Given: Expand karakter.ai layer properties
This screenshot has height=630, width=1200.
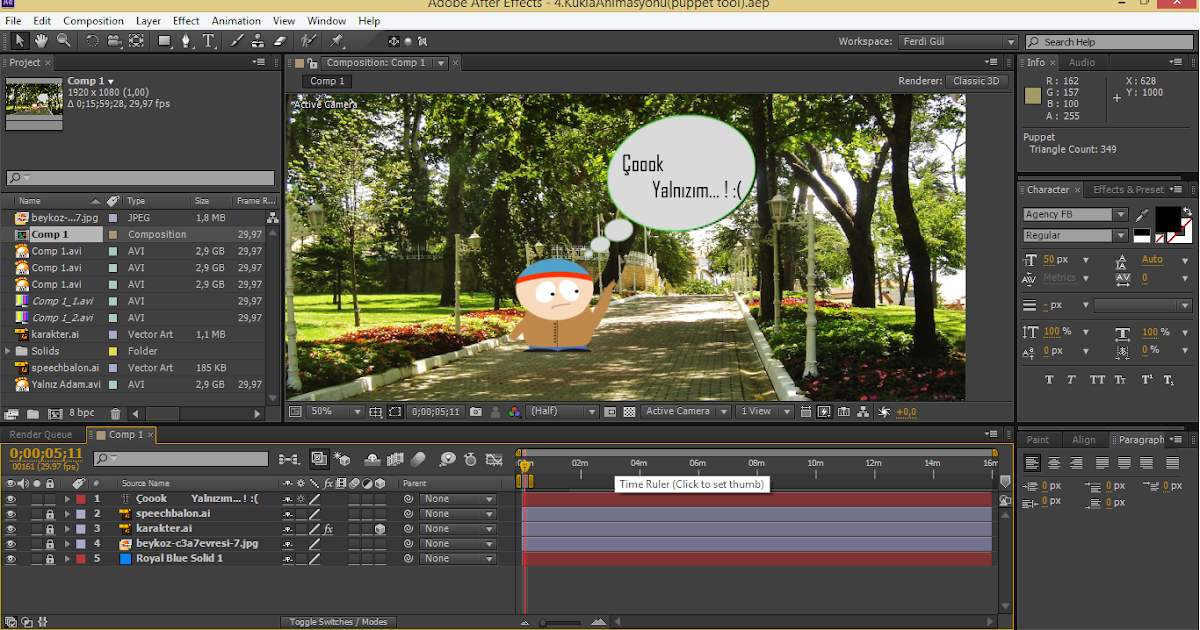Looking at the screenshot, I should click(x=68, y=528).
